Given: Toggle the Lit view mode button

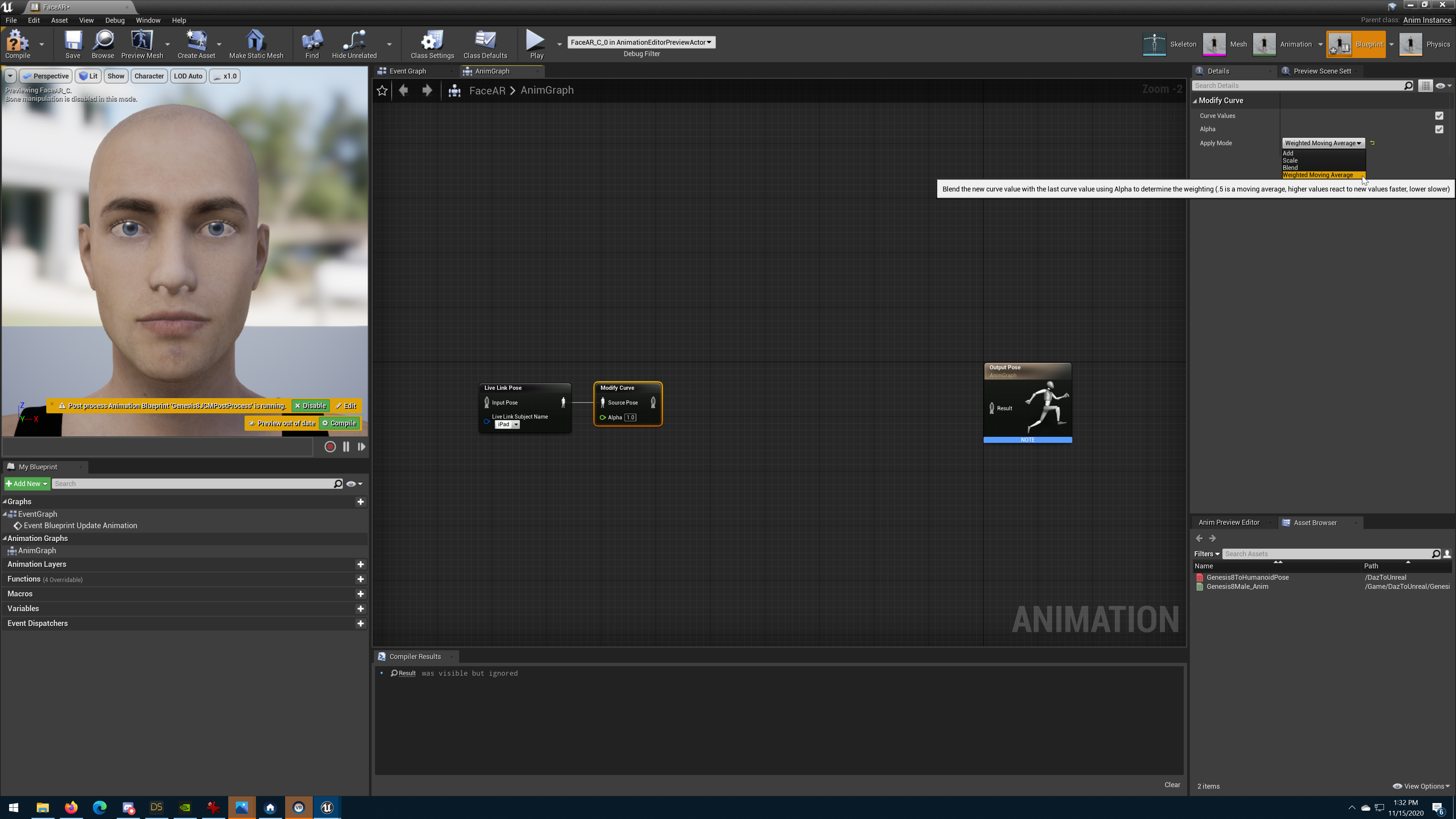Looking at the screenshot, I should tap(88, 76).
